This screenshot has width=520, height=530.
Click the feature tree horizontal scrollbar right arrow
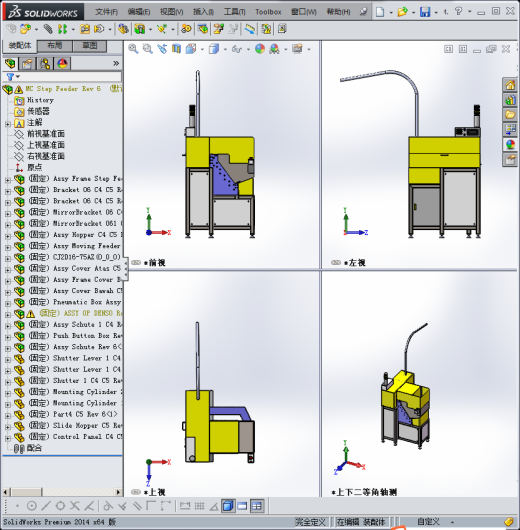[x=118, y=492]
